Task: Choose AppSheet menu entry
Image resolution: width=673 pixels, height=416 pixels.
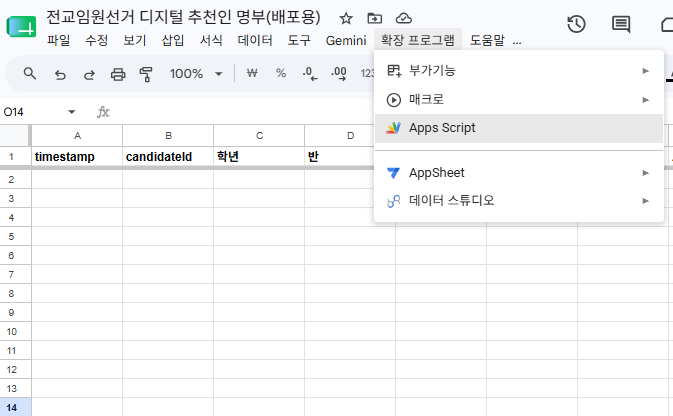Action: (519, 173)
